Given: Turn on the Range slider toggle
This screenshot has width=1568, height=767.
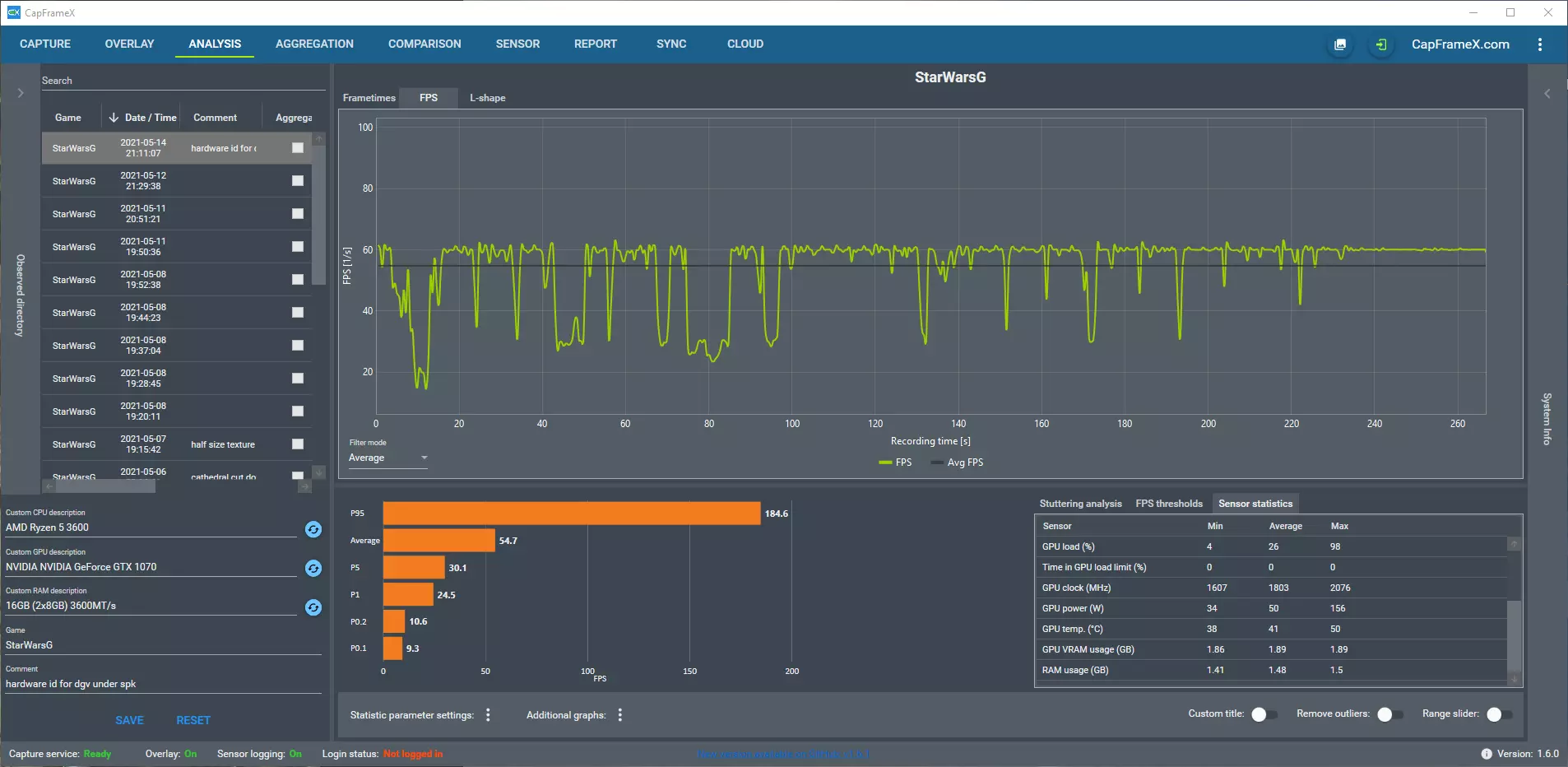Looking at the screenshot, I should (1499, 714).
